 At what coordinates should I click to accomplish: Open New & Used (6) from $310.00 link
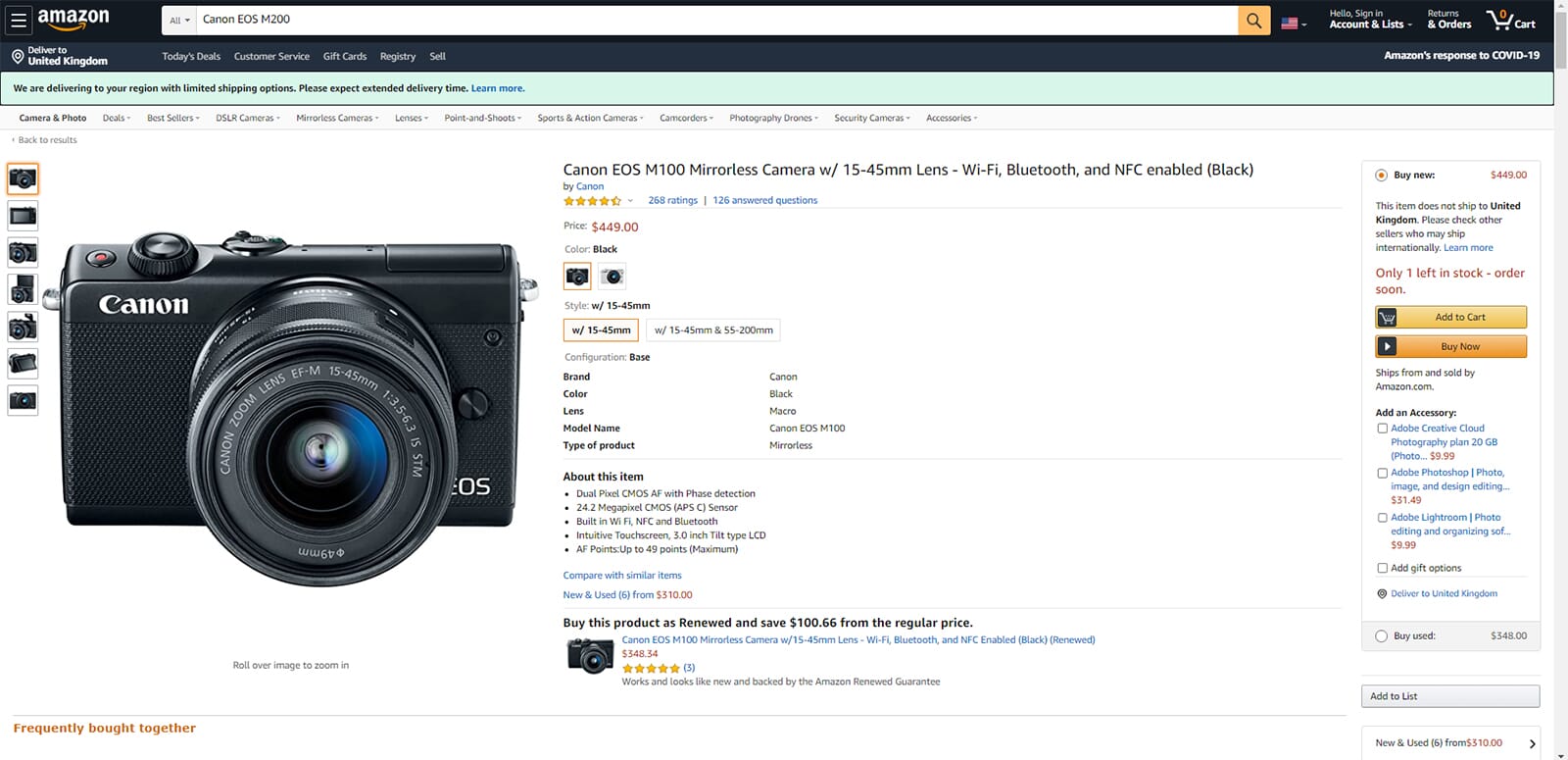click(627, 595)
